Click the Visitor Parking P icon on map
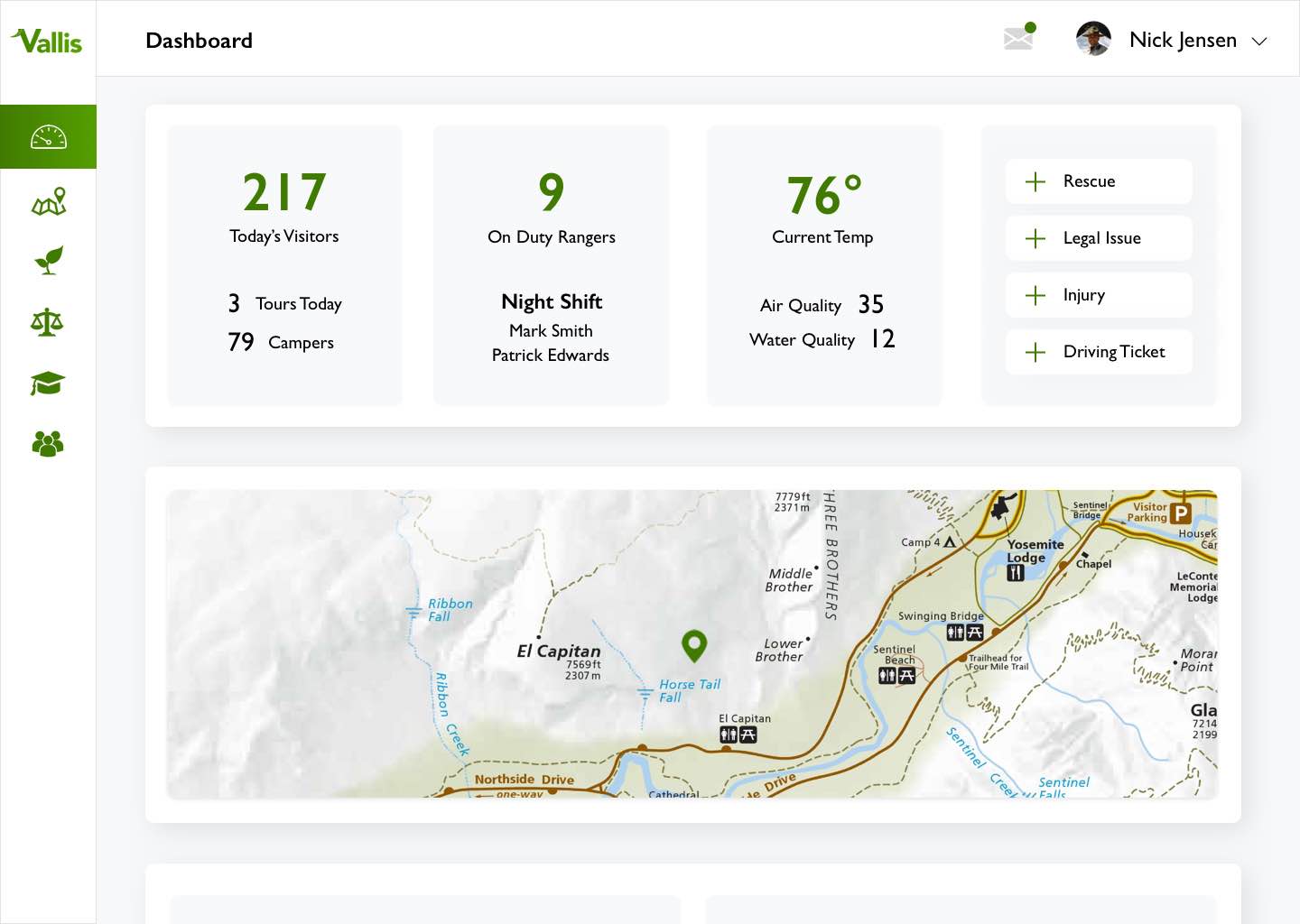This screenshot has width=1300, height=924. click(x=1180, y=513)
